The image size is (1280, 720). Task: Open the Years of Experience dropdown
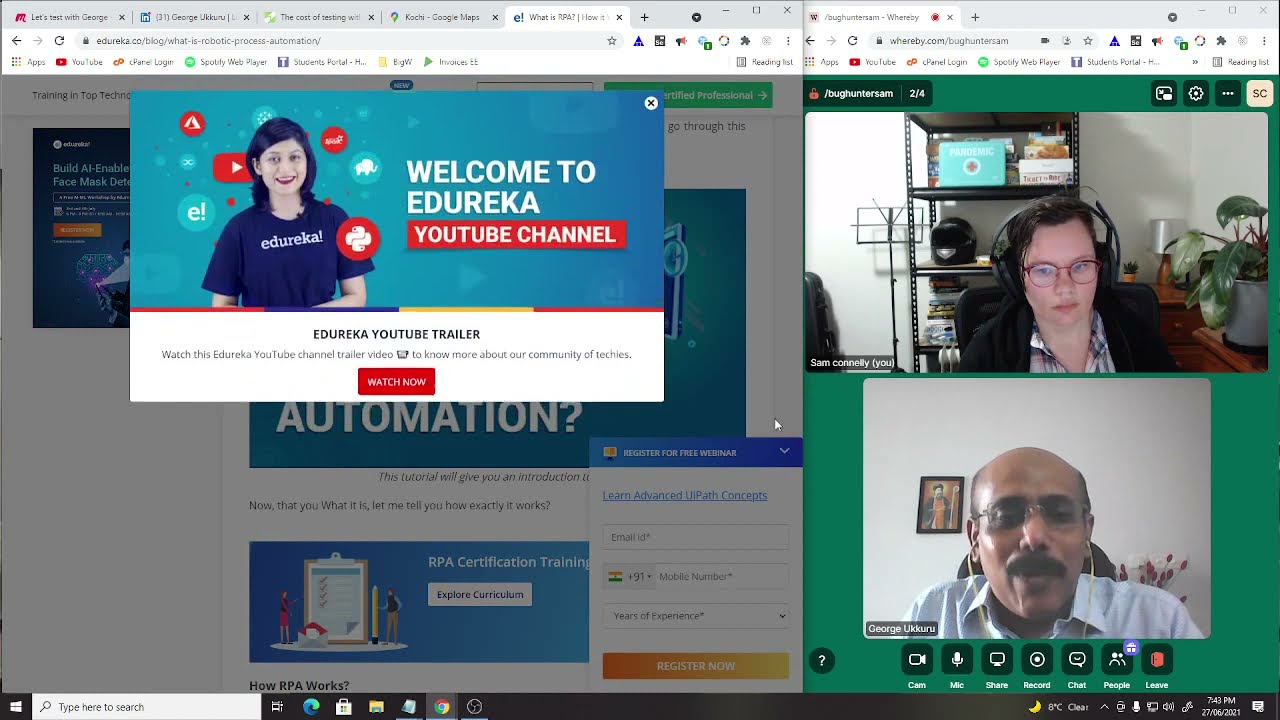(x=695, y=616)
